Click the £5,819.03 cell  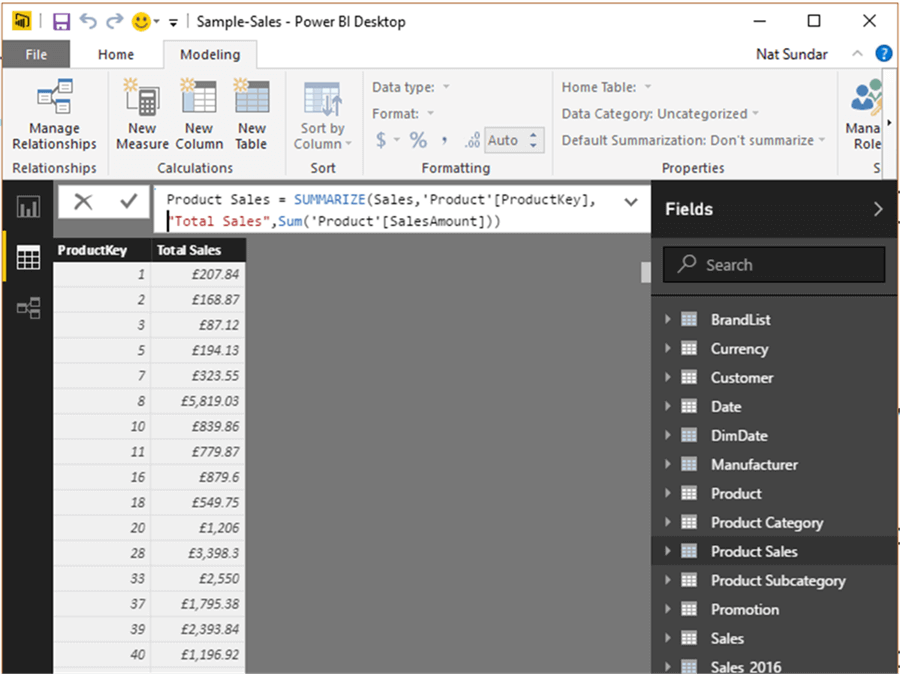[198, 401]
